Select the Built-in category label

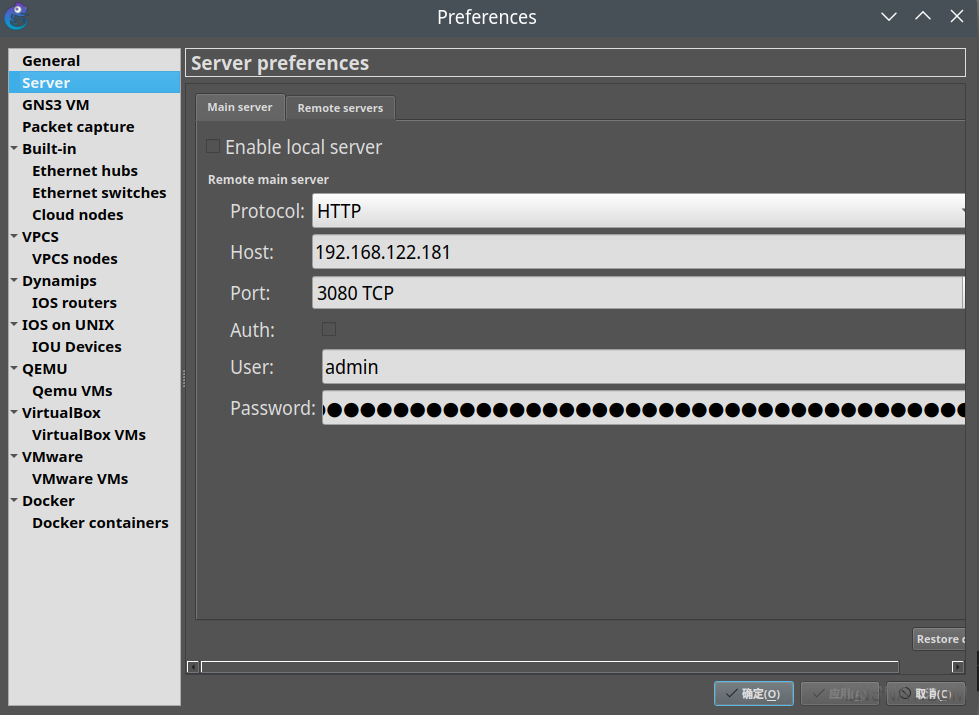(49, 149)
